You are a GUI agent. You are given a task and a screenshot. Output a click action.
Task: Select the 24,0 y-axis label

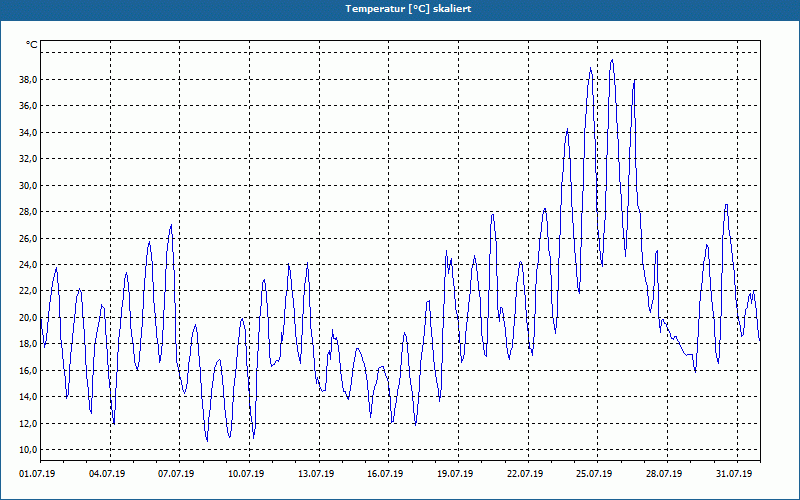[28, 265]
